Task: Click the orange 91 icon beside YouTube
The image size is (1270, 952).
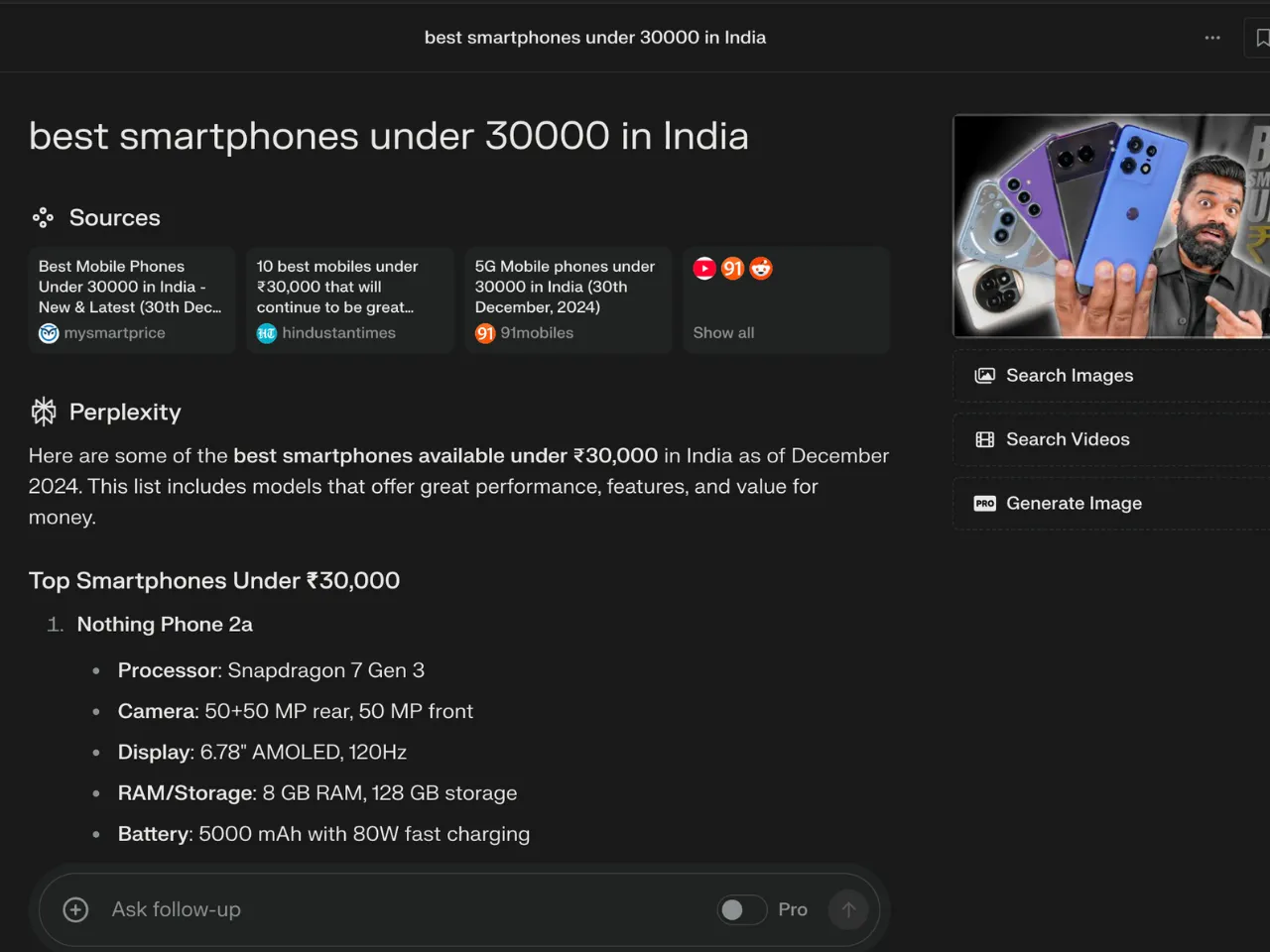Action: (x=732, y=268)
